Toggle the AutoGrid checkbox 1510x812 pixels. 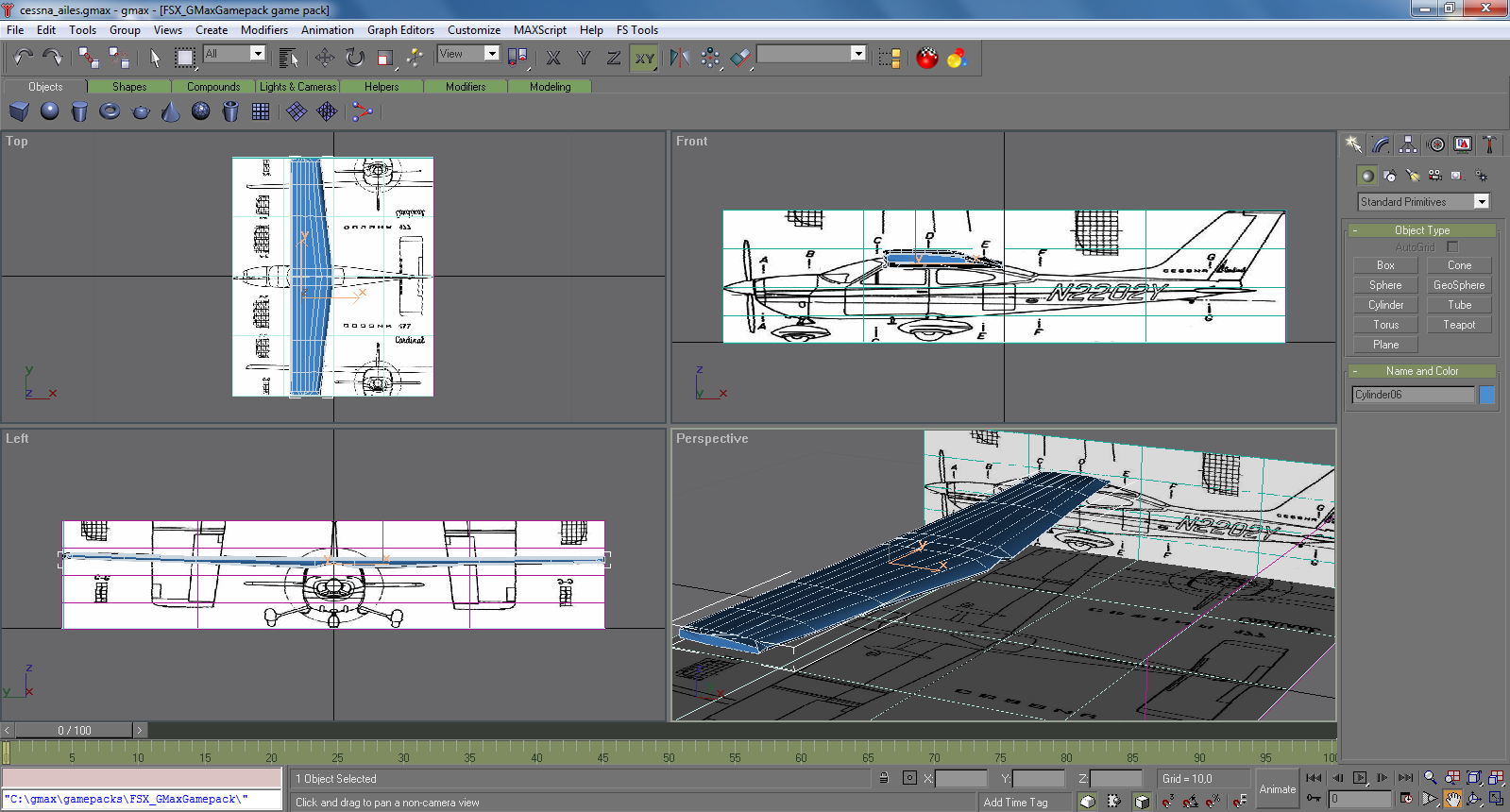pos(1452,246)
